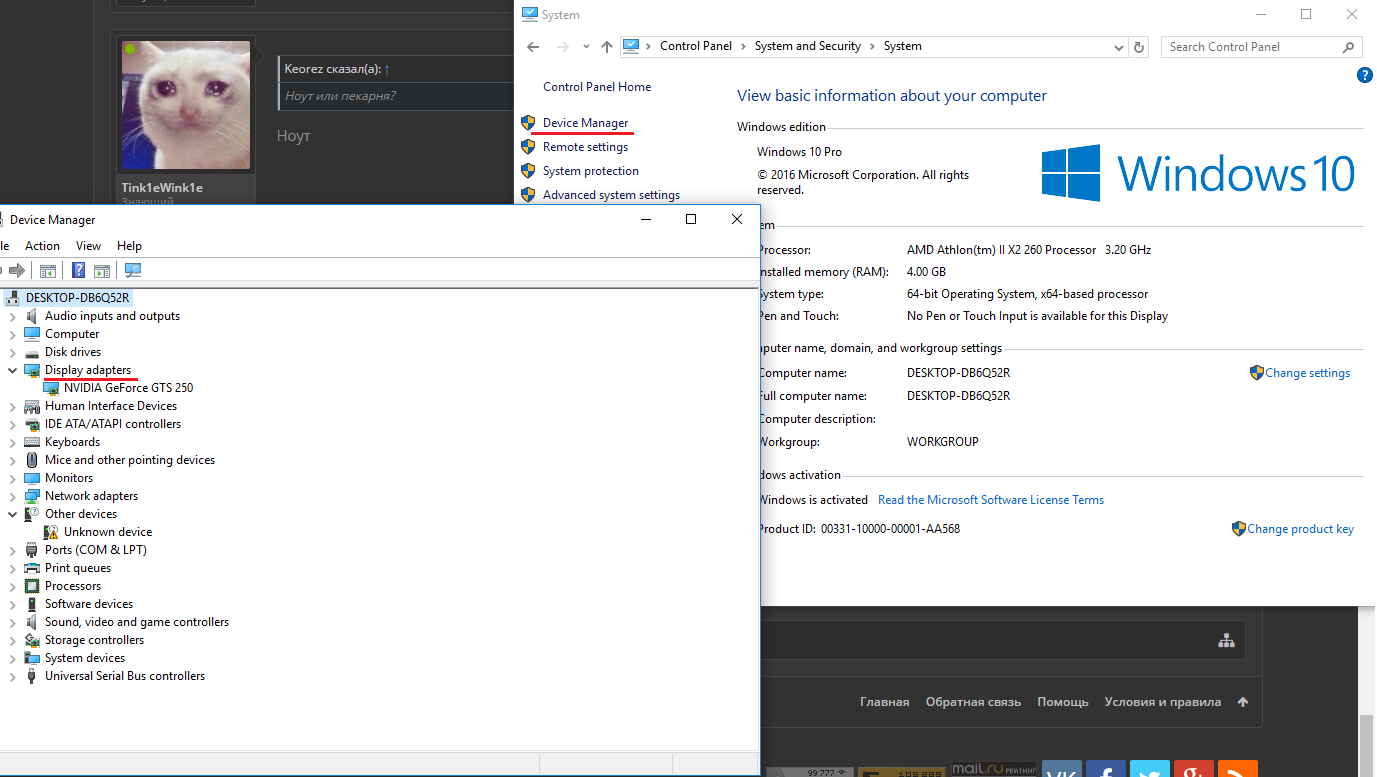Click the System and Security breadcrumb

808,46
